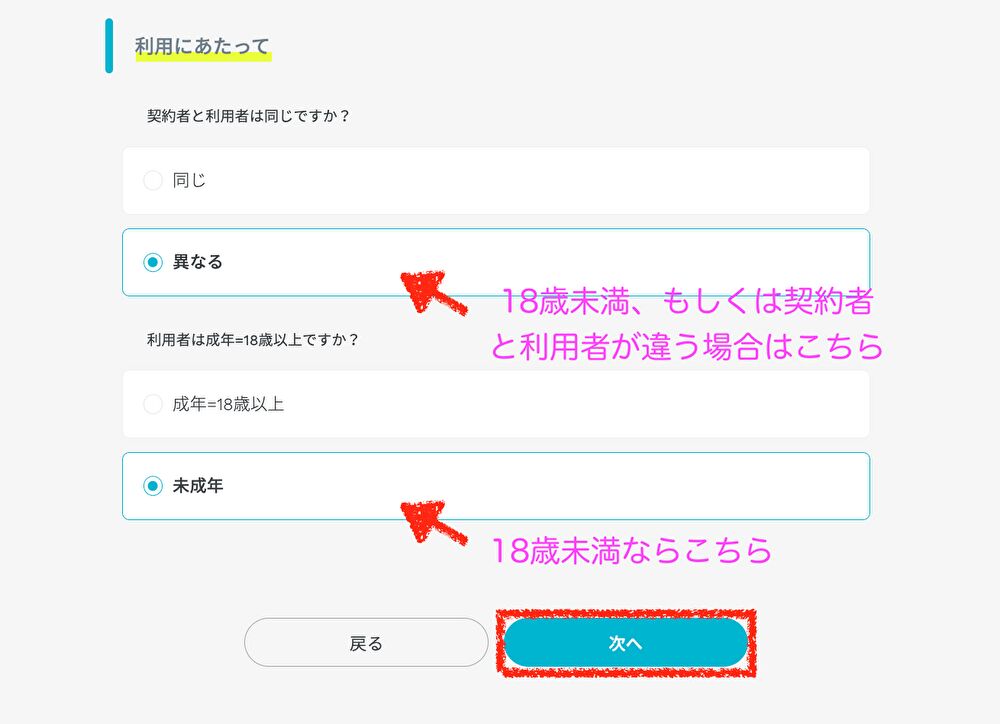The width and height of the screenshot is (1000, 724).
Task: Click the bold 未成年 label text
Action: (198, 487)
